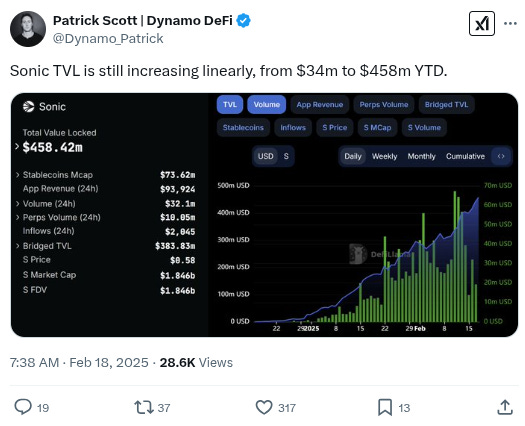This screenshot has width=525, height=426.
Task: Click the S FDV label
Action: click(x=35, y=290)
